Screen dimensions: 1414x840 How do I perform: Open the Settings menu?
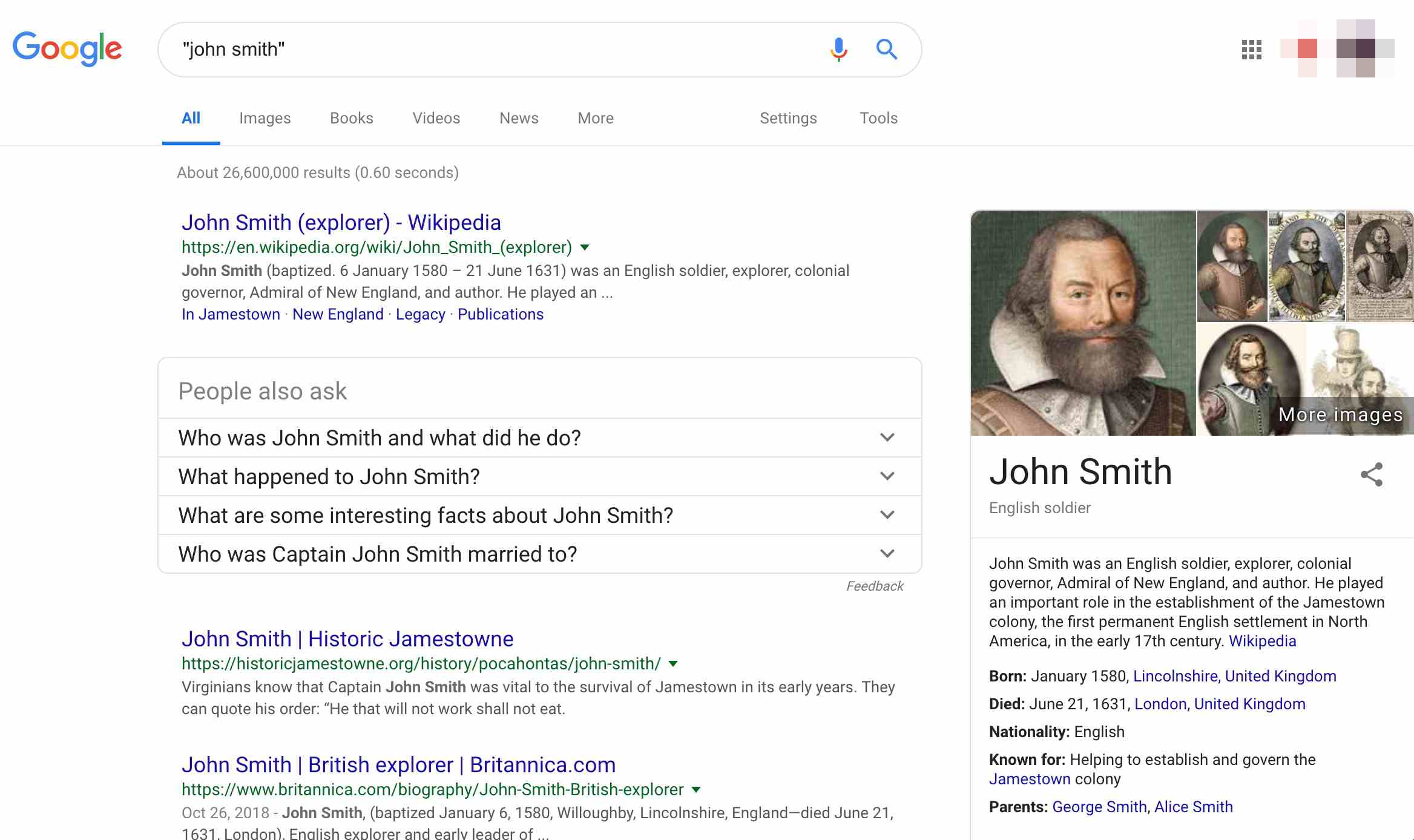coord(788,118)
